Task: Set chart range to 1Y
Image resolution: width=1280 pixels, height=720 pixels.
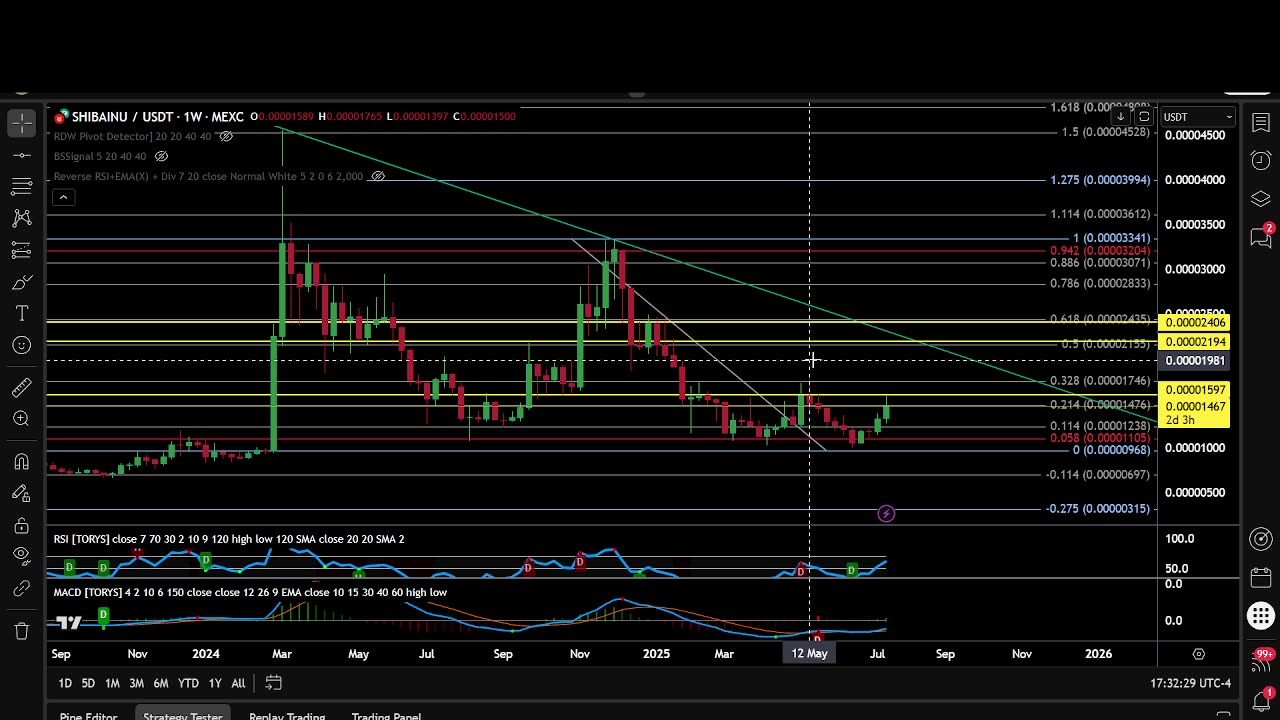Action: pyautogui.click(x=215, y=683)
